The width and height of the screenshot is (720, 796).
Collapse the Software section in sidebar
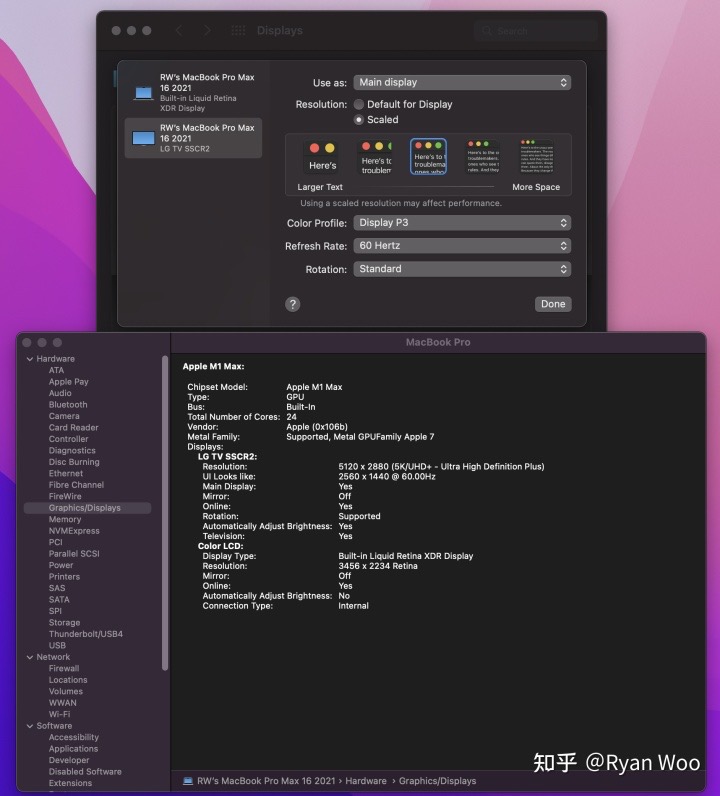click(x=29, y=726)
